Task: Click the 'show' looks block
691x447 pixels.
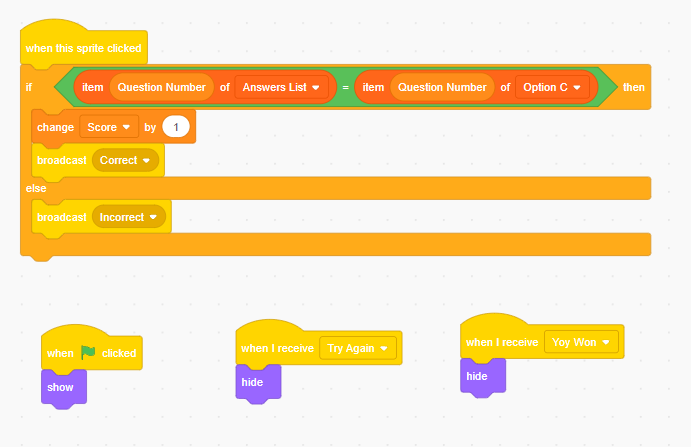Action: pos(64,387)
